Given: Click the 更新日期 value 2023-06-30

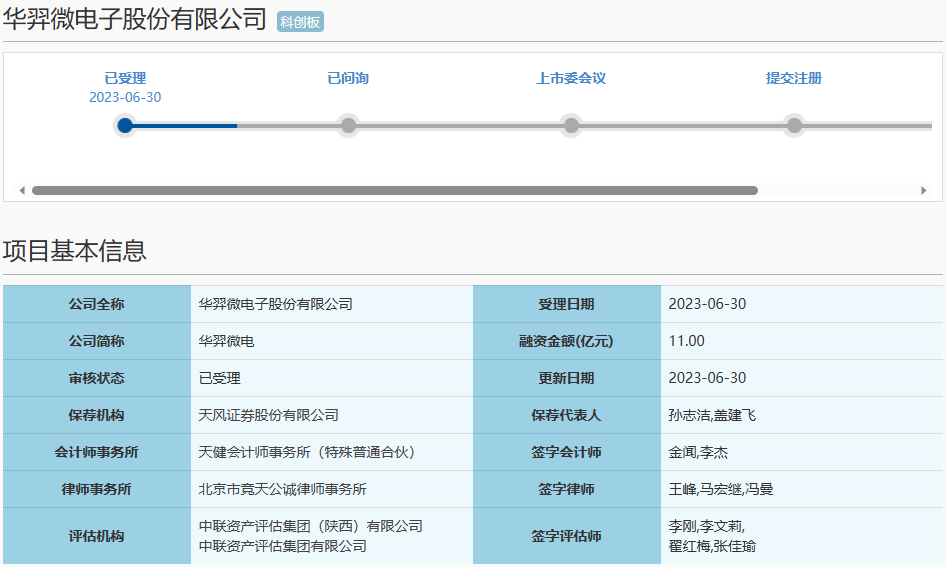Looking at the screenshot, I should tap(707, 378).
